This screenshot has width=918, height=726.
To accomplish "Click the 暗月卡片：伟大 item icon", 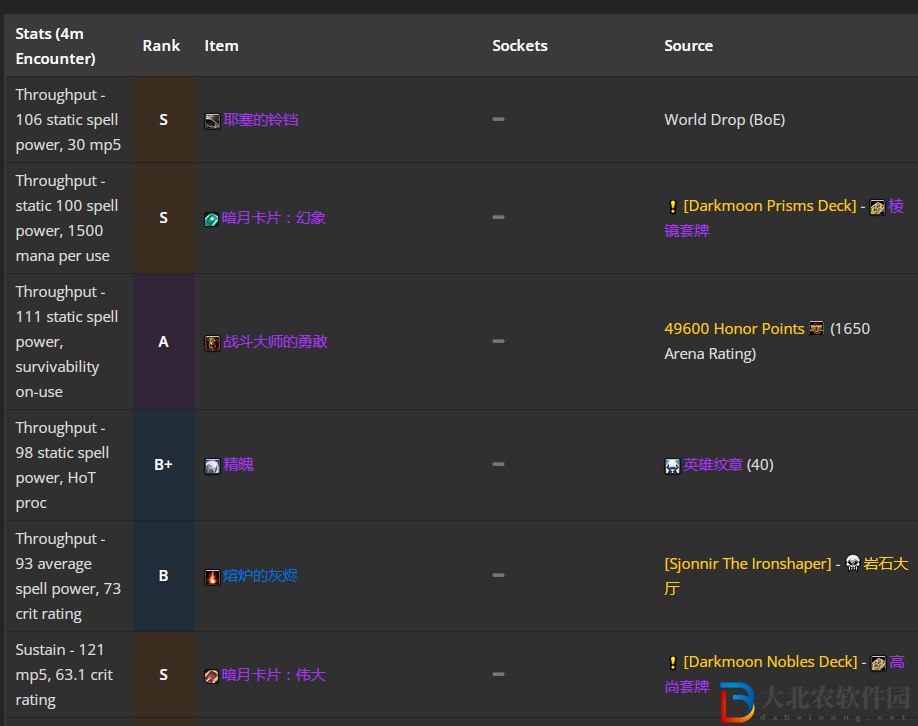I will point(211,676).
